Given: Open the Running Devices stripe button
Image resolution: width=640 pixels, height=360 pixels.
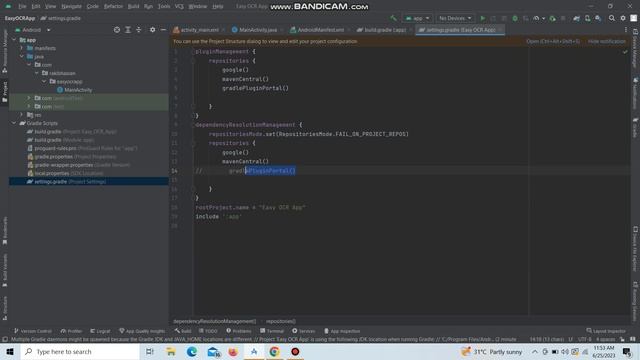Looking at the screenshot, I should click(x=635, y=301).
